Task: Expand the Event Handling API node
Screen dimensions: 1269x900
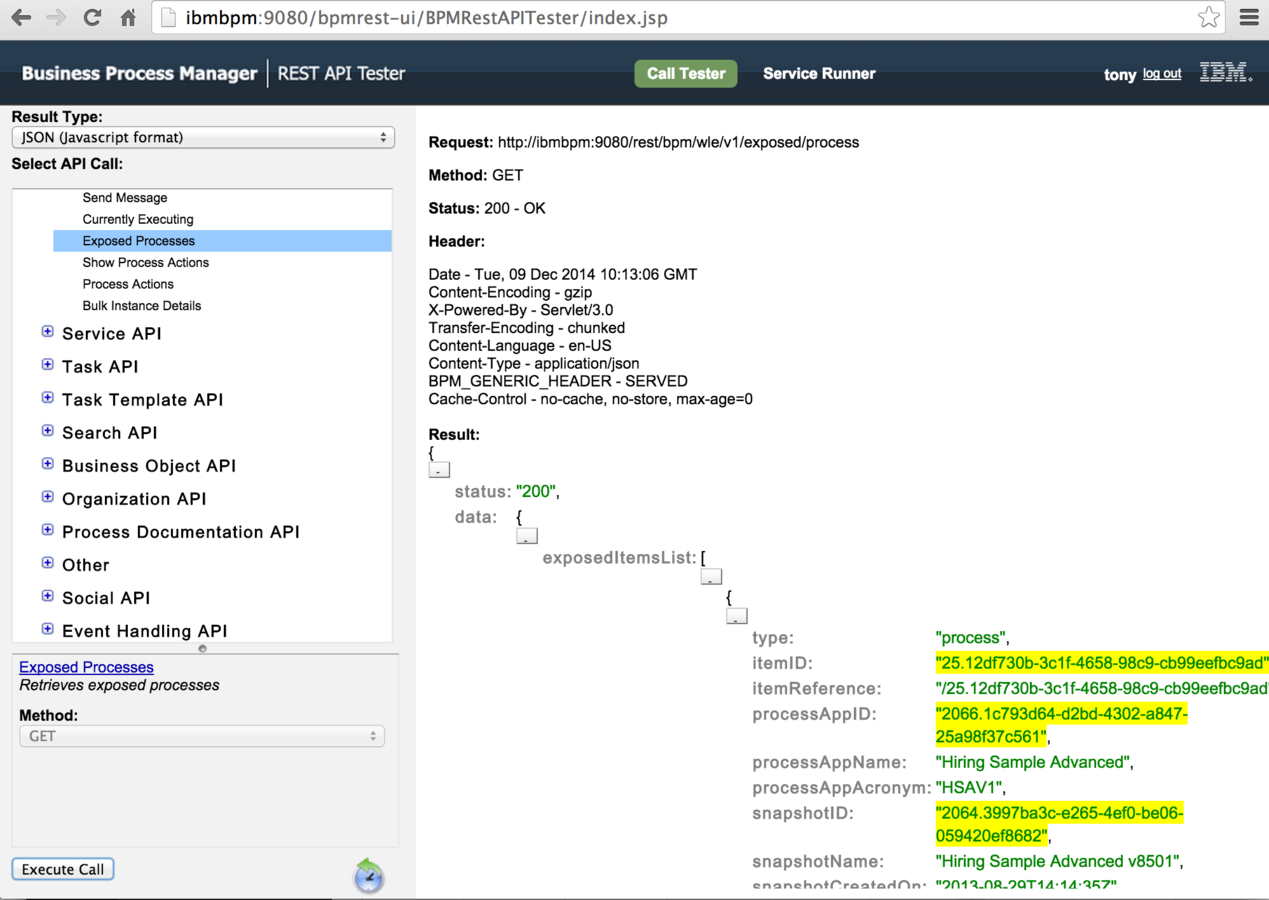Action: [x=47, y=629]
